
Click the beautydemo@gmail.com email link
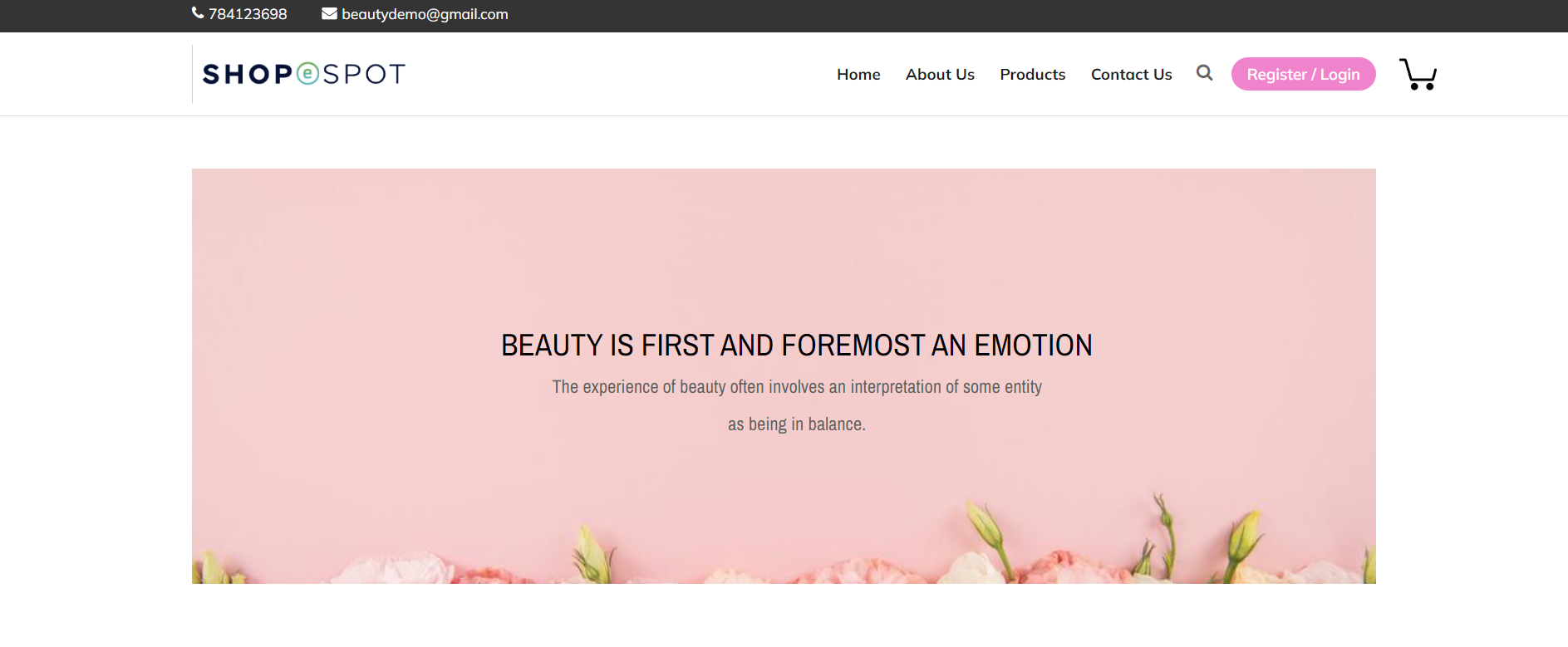click(x=425, y=14)
